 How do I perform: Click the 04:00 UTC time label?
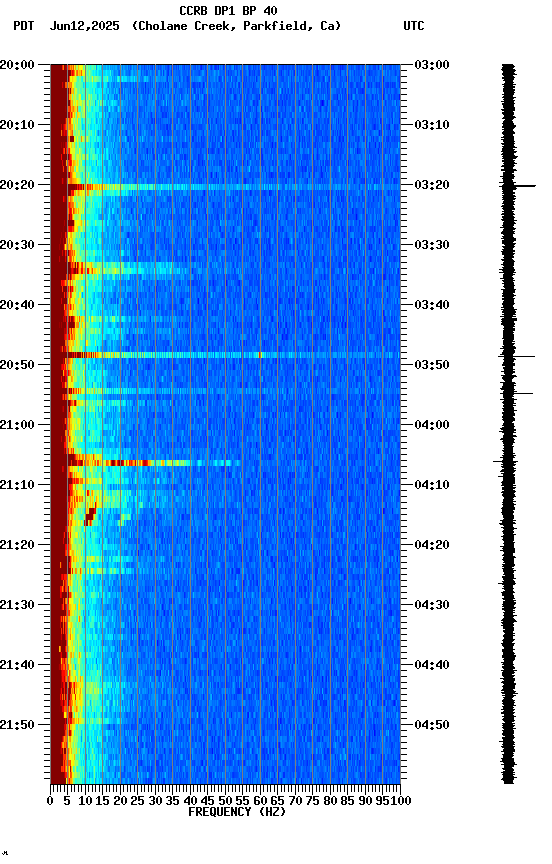click(432, 425)
